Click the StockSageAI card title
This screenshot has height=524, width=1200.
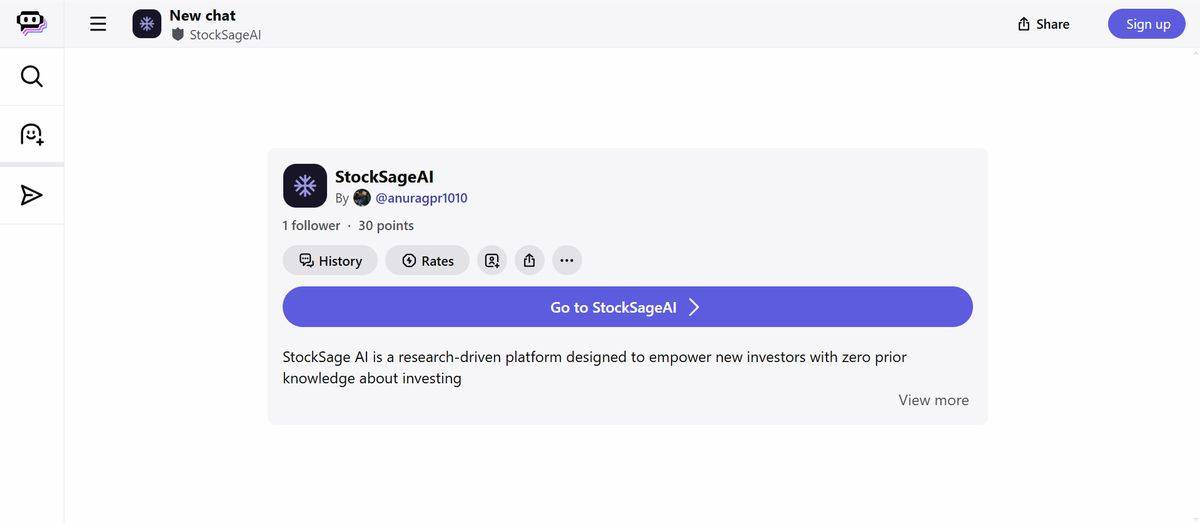coord(384,177)
